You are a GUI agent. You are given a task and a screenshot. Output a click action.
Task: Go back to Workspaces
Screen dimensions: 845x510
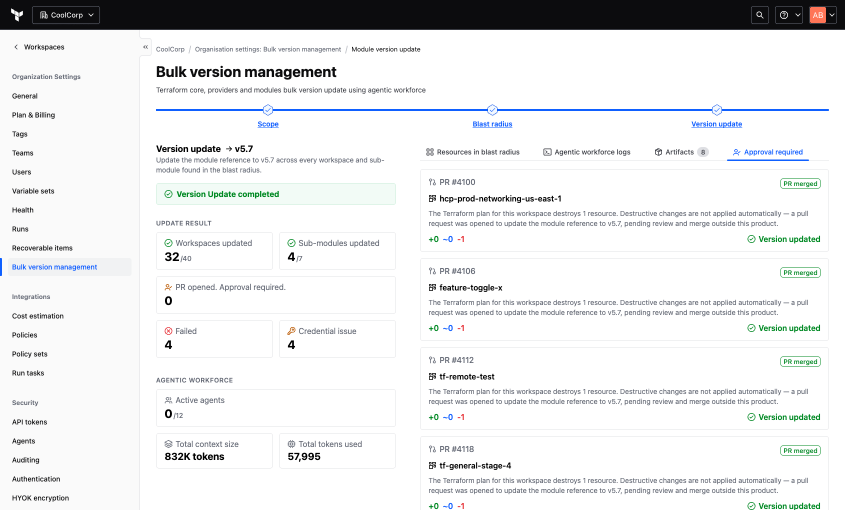click(x=39, y=47)
